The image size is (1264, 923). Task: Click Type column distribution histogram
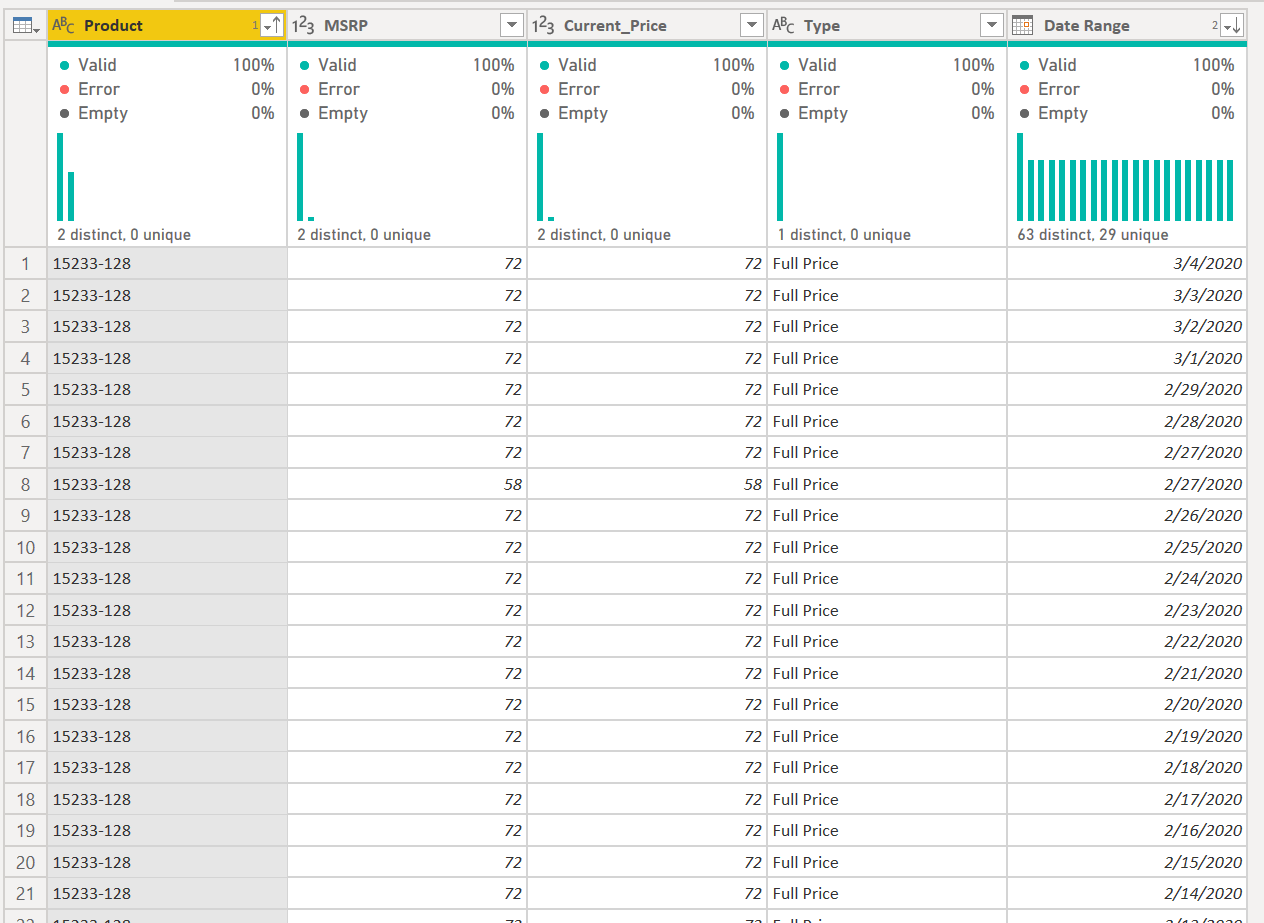[780, 177]
